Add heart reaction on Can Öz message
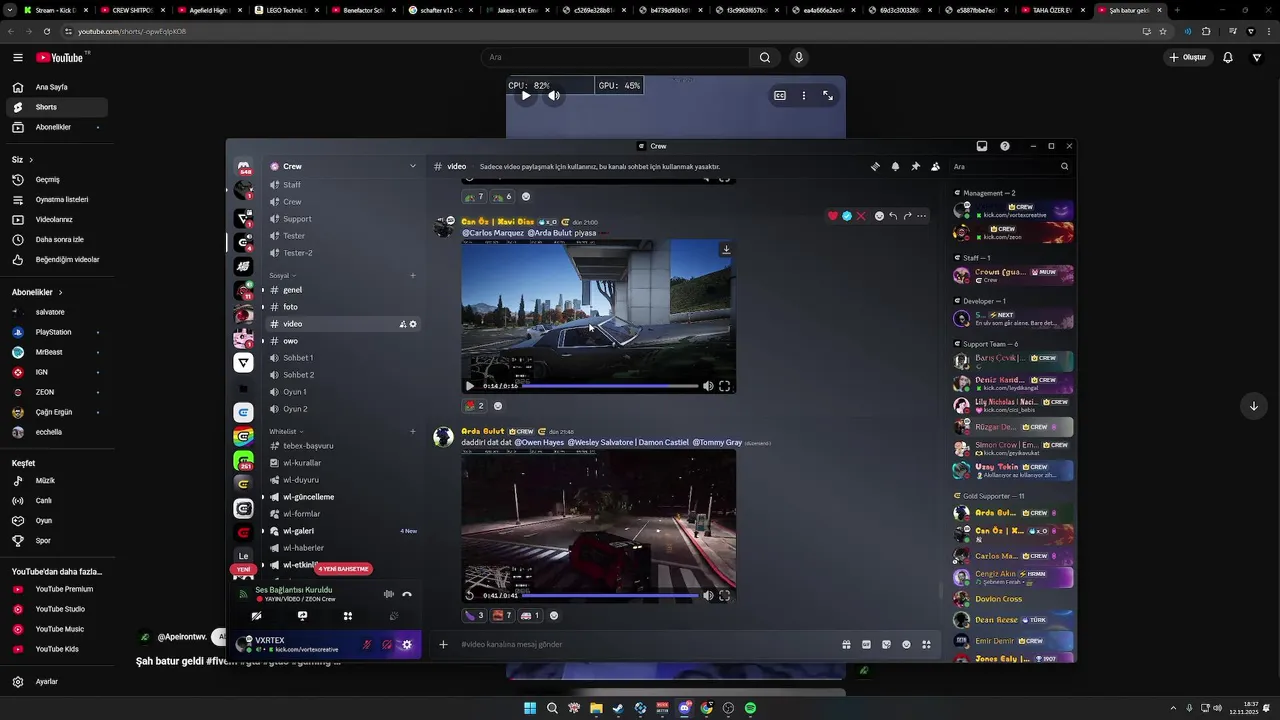This screenshot has height=720, width=1280. [x=832, y=216]
